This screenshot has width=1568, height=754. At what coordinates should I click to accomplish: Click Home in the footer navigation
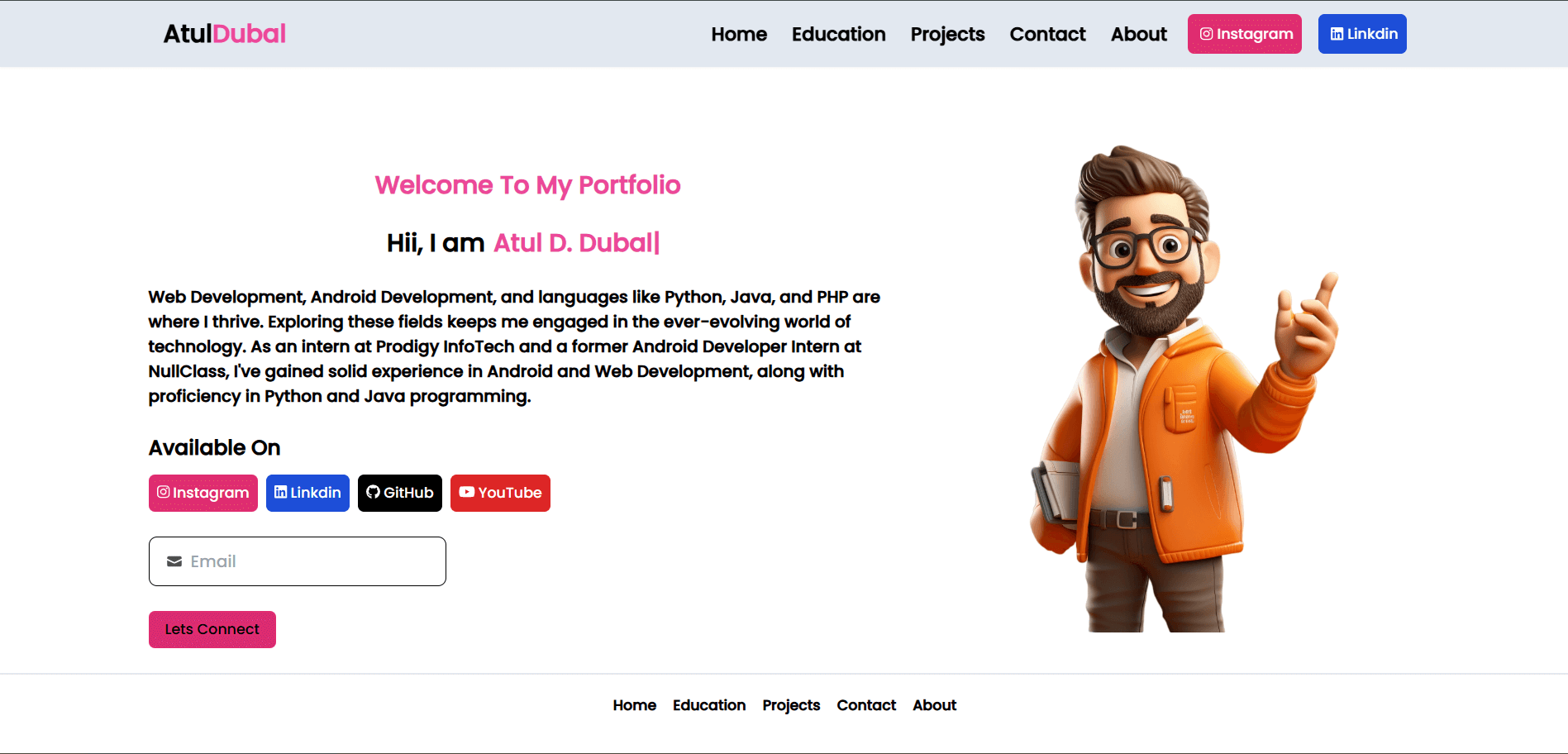click(x=634, y=705)
